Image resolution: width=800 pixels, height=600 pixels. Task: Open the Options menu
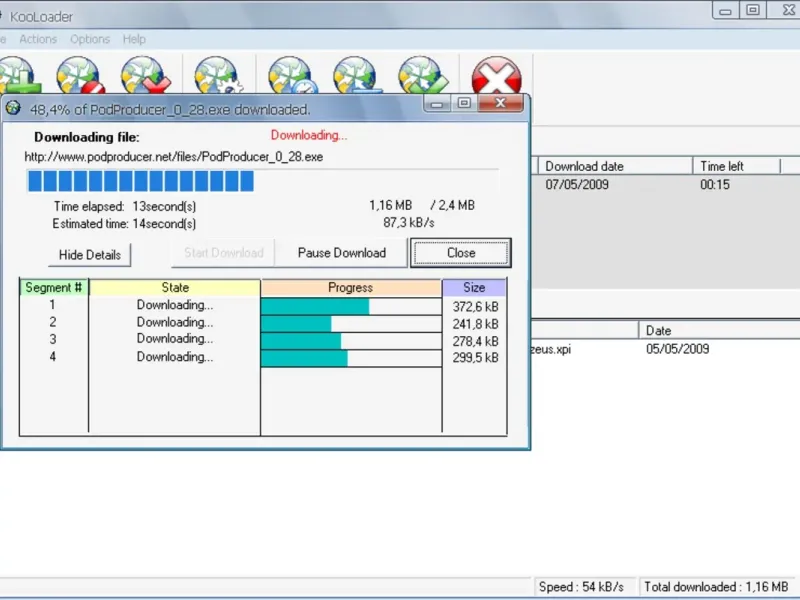point(90,39)
